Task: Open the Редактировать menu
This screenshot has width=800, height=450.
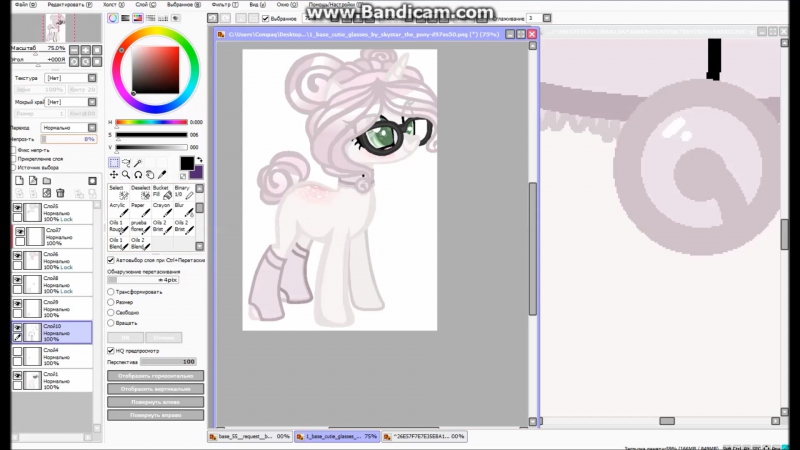Action: click(x=69, y=5)
